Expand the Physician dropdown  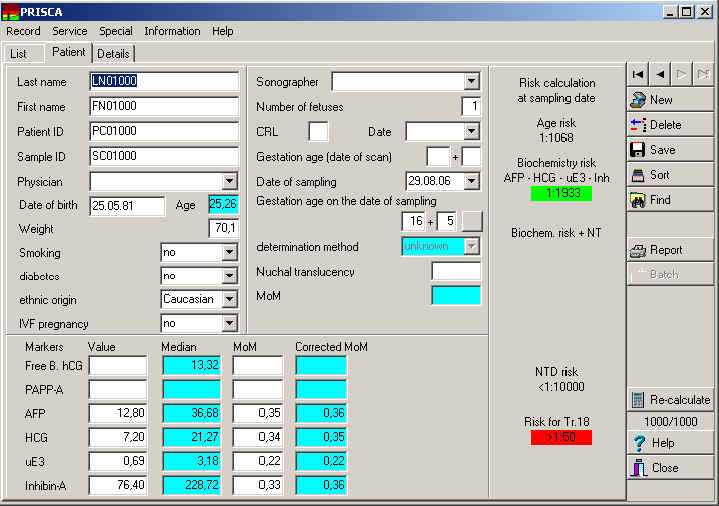tap(229, 181)
